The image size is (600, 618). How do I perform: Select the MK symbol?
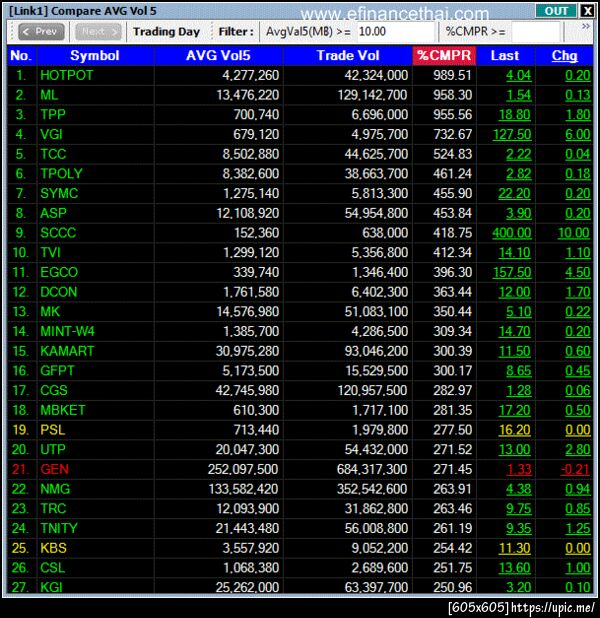click(x=50, y=312)
